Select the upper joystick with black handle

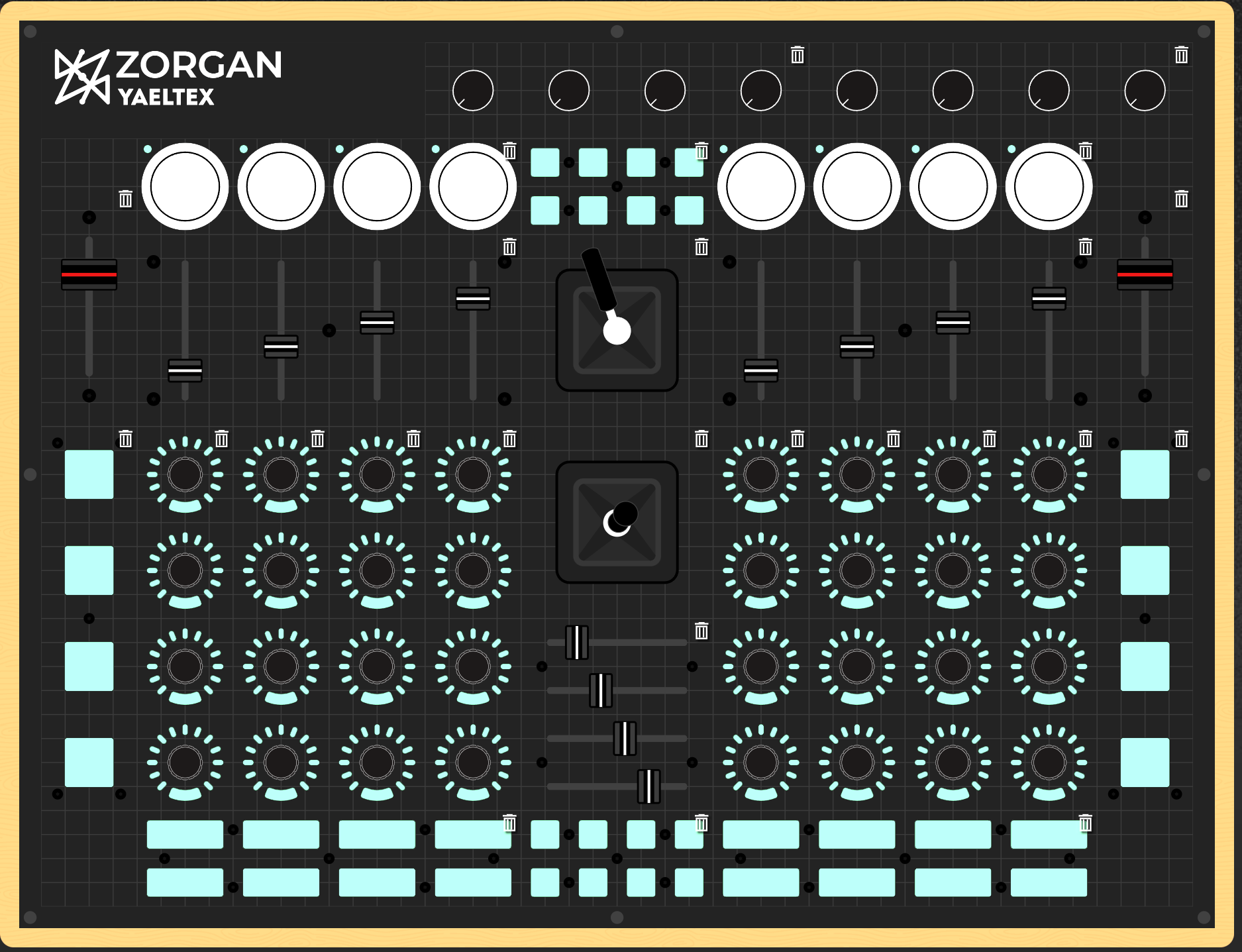point(617,330)
